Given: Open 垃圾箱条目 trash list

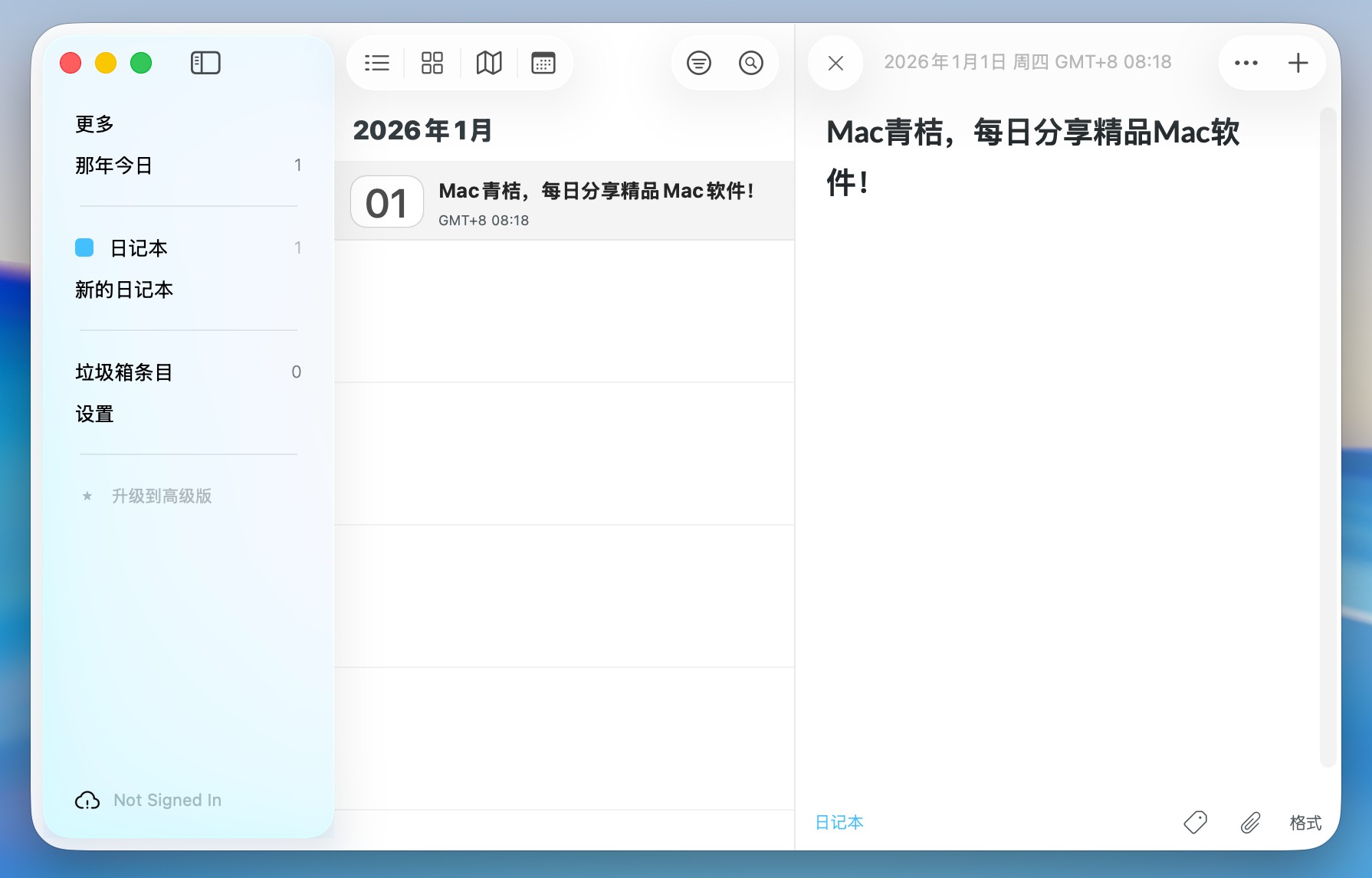Looking at the screenshot, I should pos(124,372).
